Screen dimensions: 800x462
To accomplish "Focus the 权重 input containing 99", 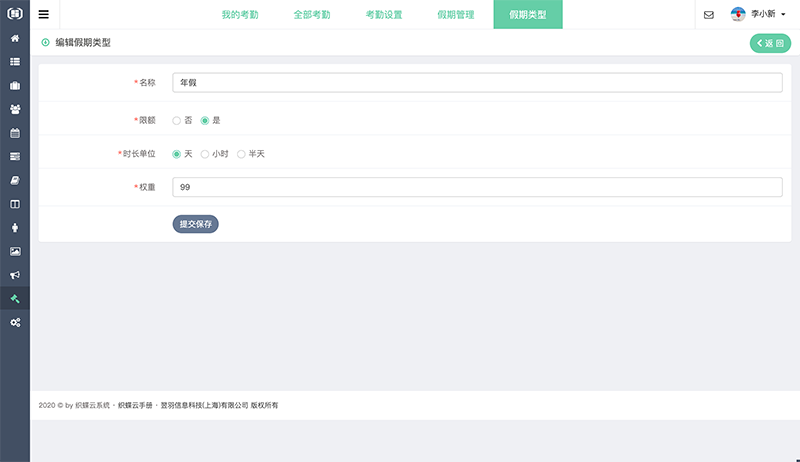I will [x=477, y=187].
